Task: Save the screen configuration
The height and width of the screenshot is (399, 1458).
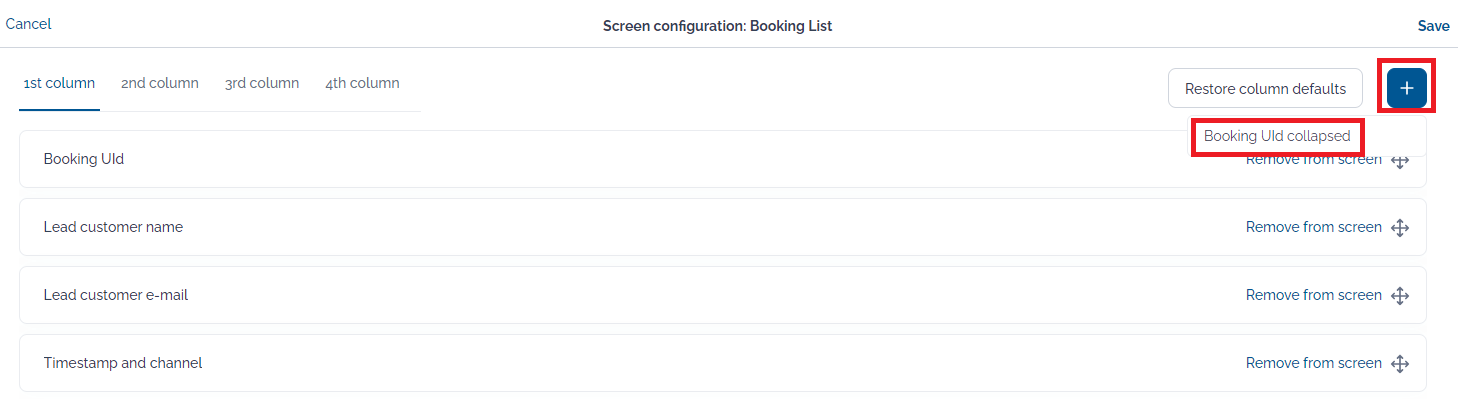Action: (1433, 26)
